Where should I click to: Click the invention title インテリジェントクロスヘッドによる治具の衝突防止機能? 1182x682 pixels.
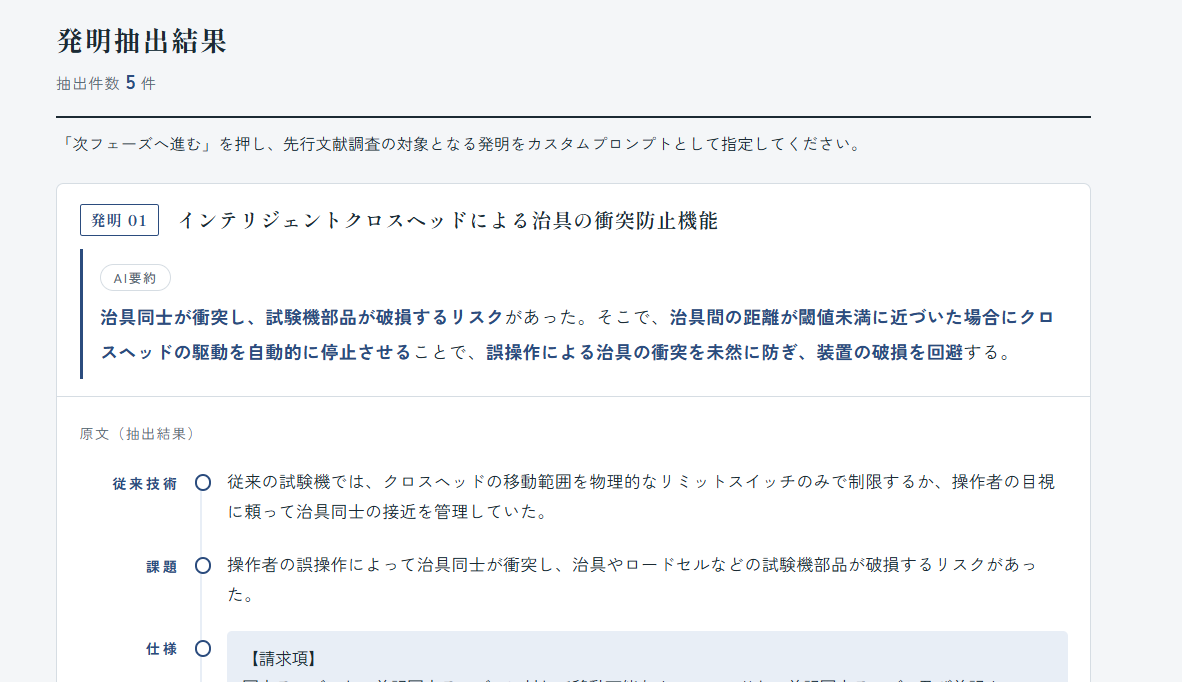448,220
